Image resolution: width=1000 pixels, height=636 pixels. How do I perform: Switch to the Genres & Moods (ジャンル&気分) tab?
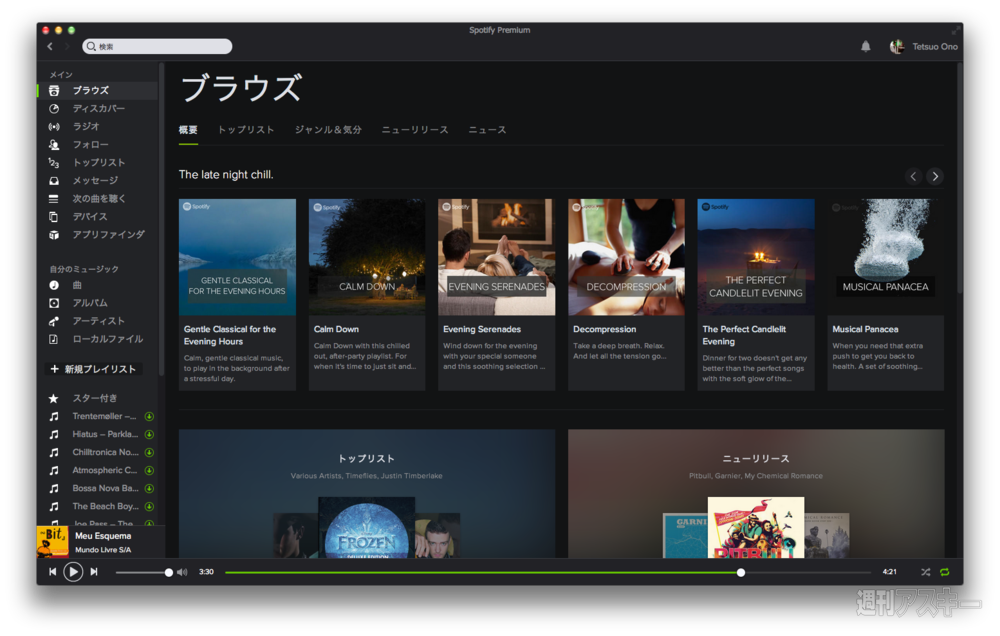click(x=328, y=130)
